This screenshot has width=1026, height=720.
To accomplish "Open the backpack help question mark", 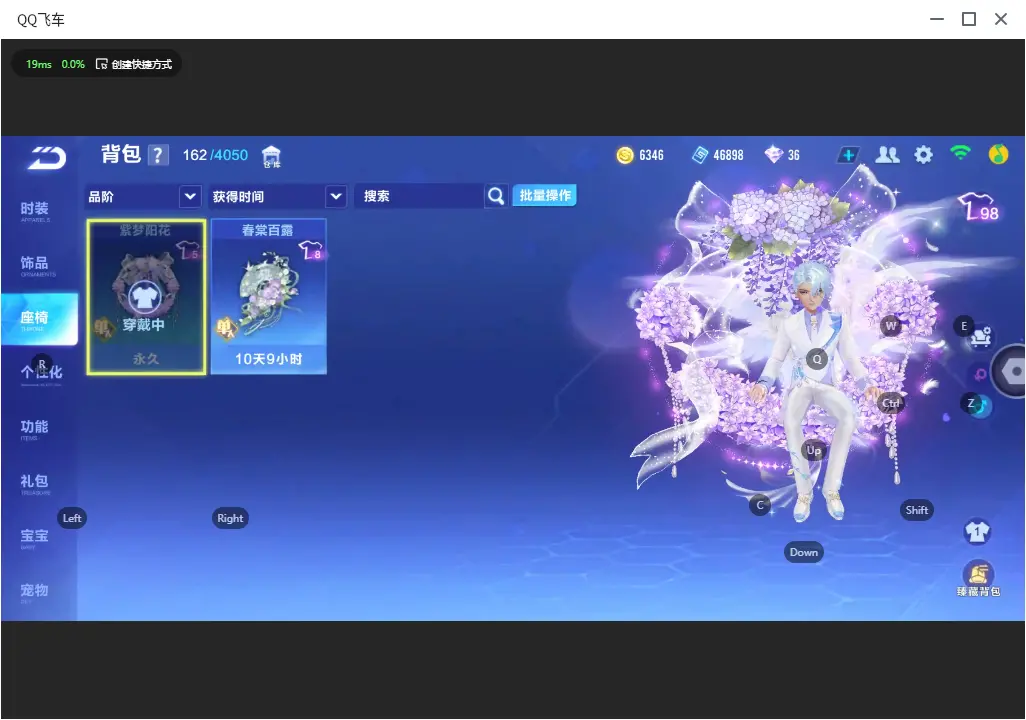I will point(158,155).
